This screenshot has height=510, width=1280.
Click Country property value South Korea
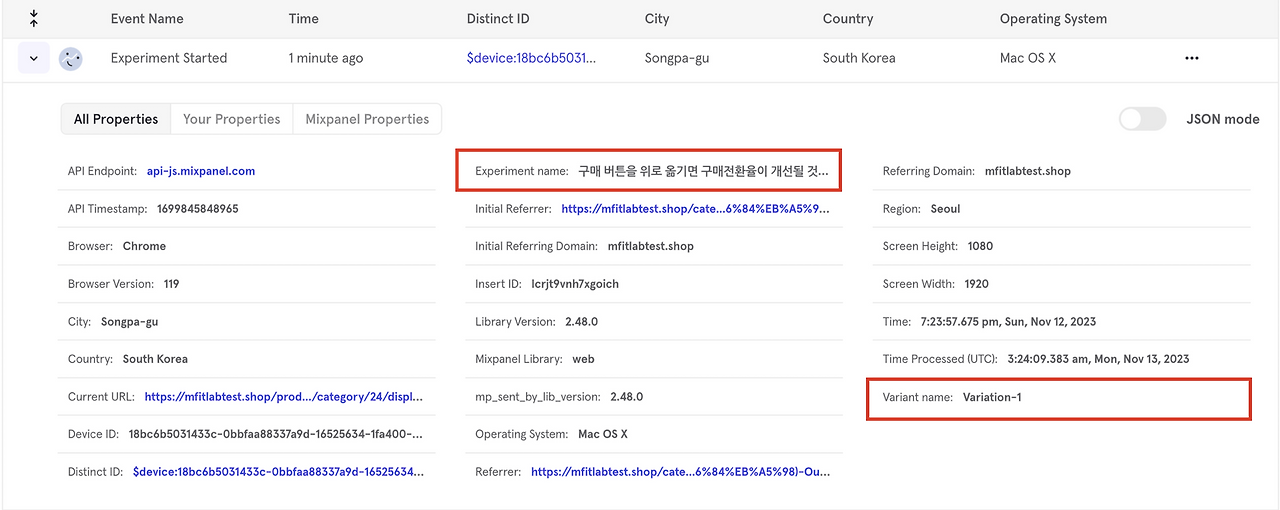155,359
